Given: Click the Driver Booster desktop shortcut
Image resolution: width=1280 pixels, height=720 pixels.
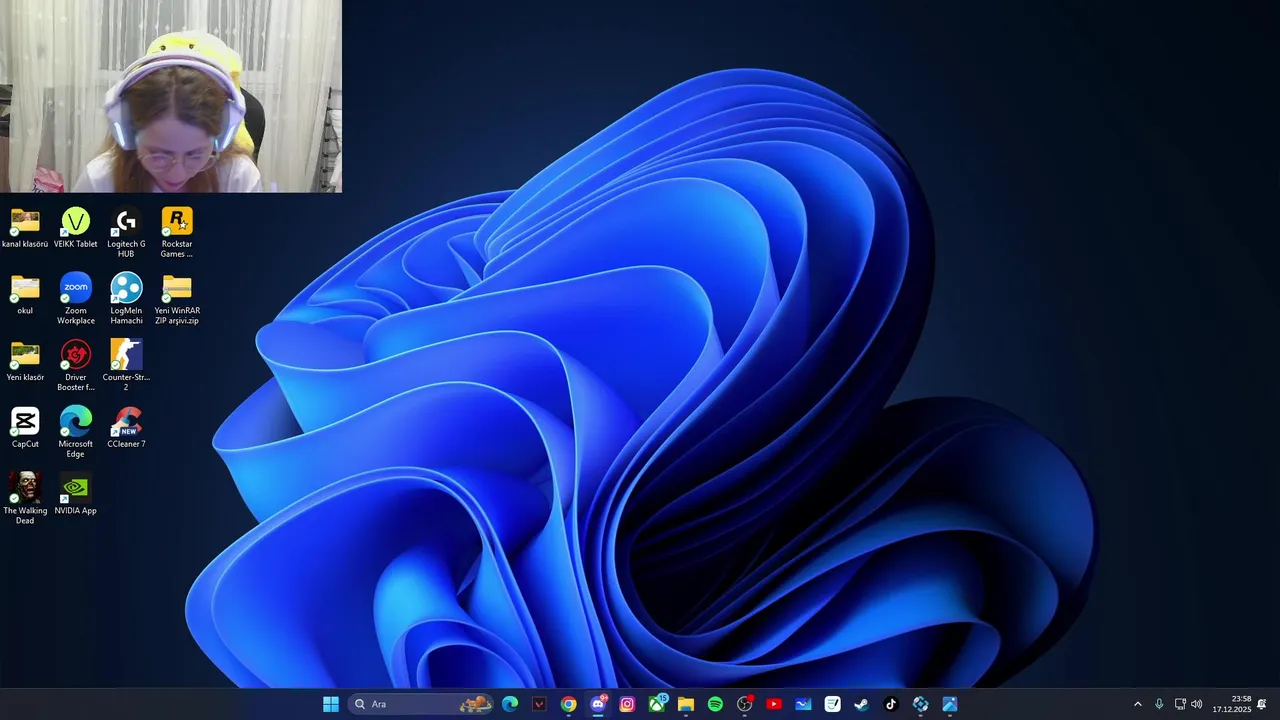Looking at the screenshot, I should [x=76, y=366].
